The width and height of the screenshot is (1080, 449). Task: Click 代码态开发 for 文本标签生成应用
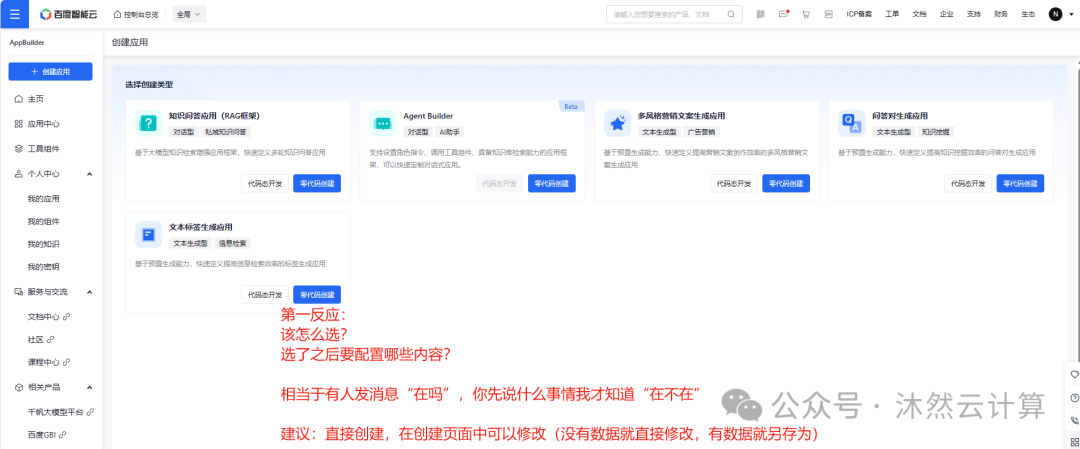[265, 295]
